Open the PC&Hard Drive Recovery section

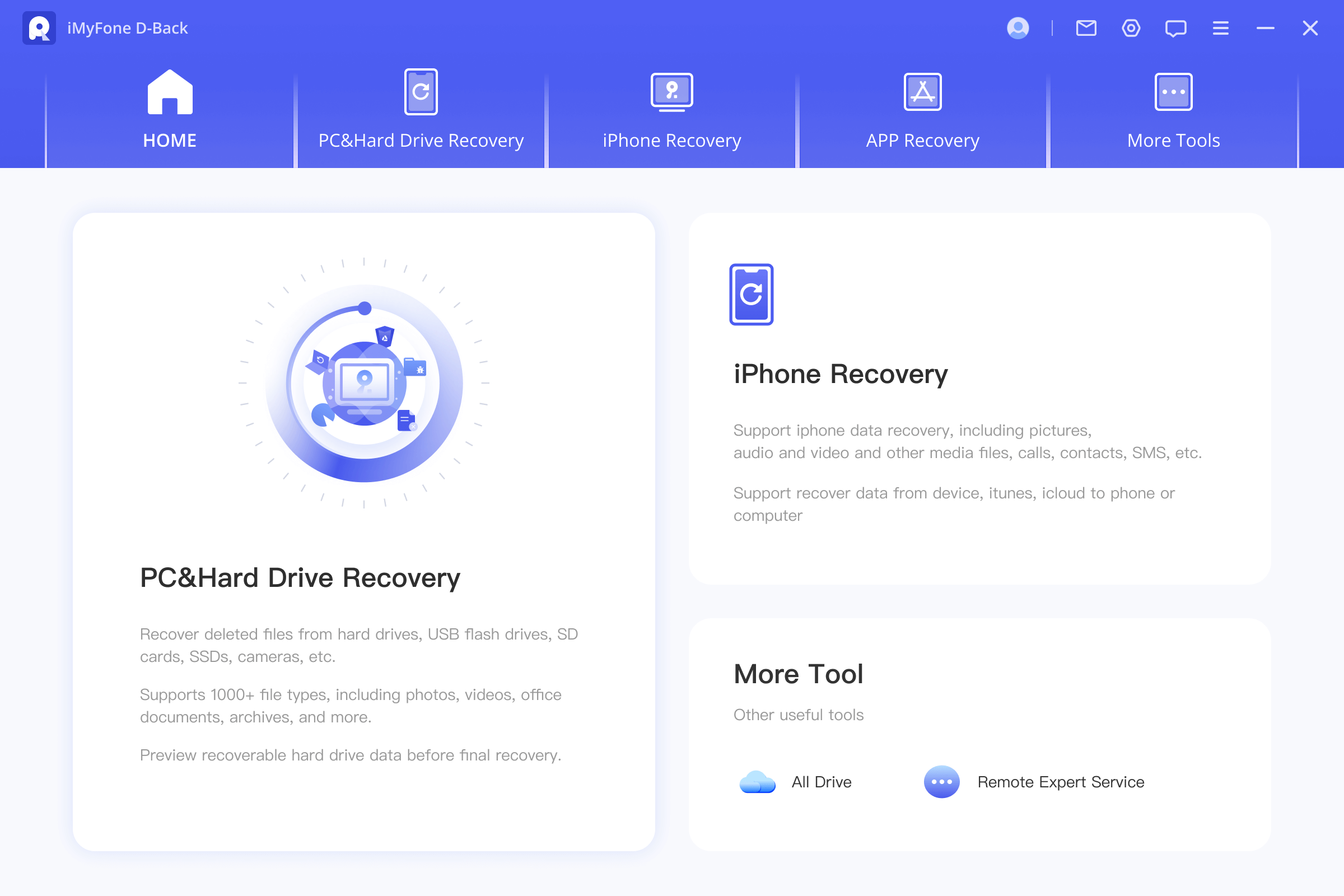point(419,108)
